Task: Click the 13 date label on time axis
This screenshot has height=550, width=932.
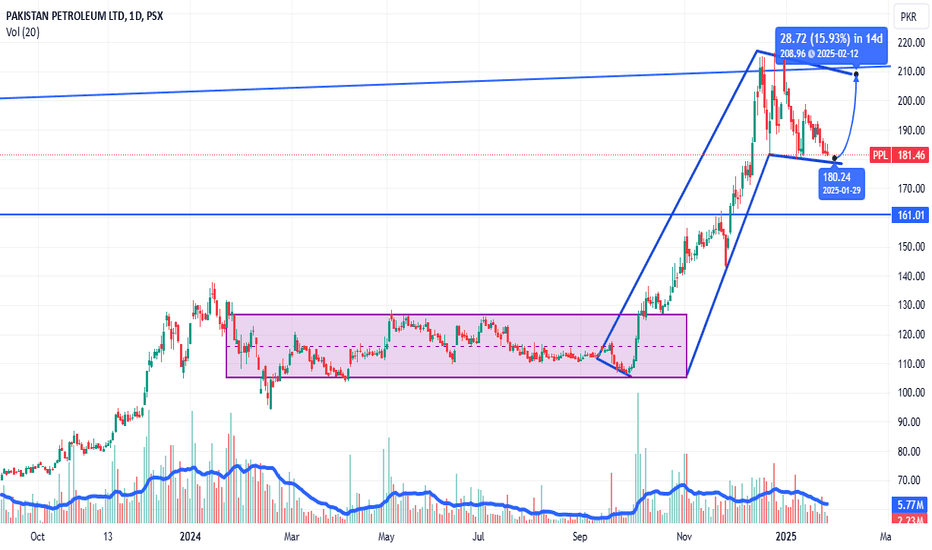Action: pos(108,536)
